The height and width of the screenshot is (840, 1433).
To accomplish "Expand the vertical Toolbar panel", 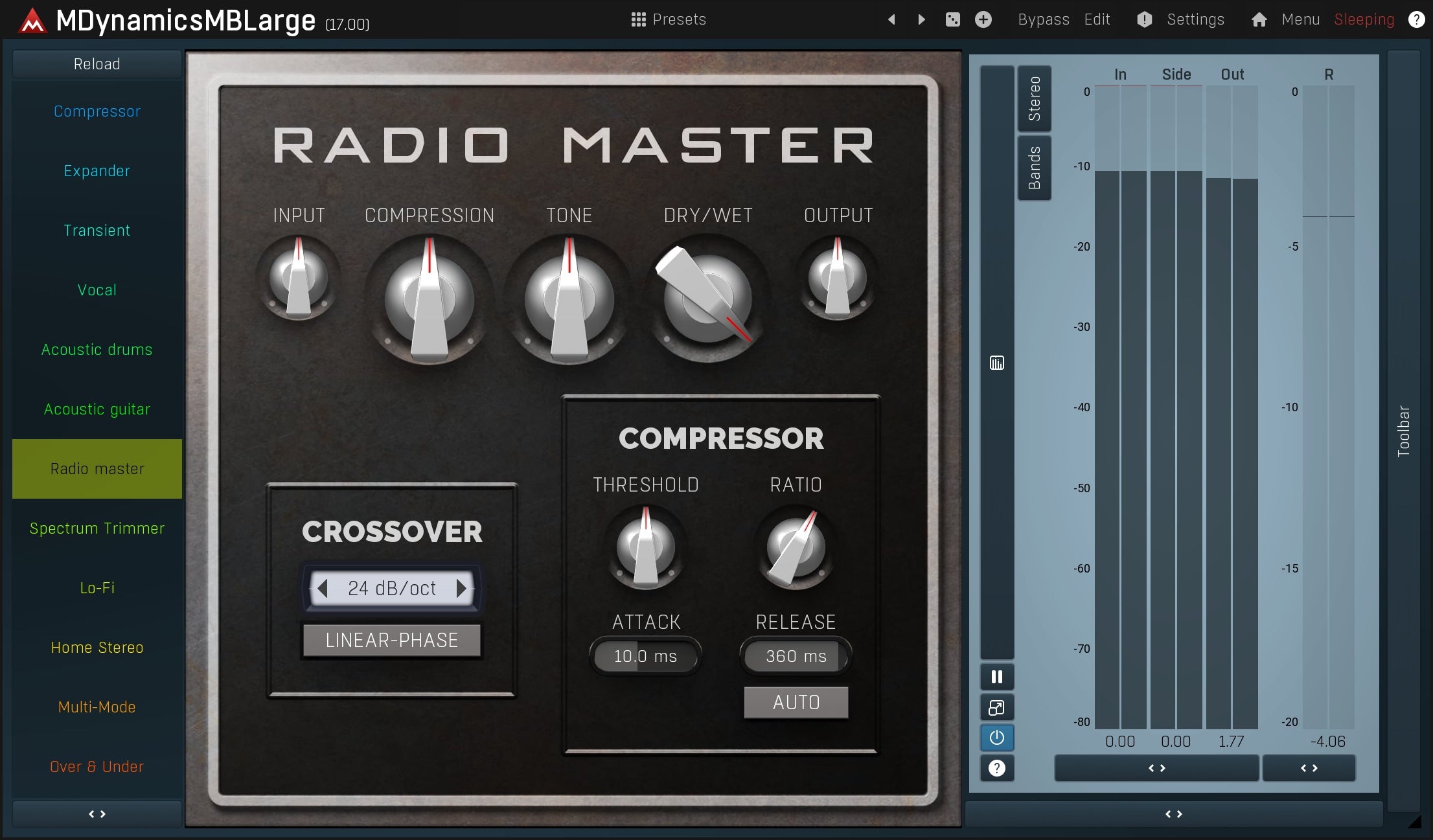I will [x=1403, y=431].
